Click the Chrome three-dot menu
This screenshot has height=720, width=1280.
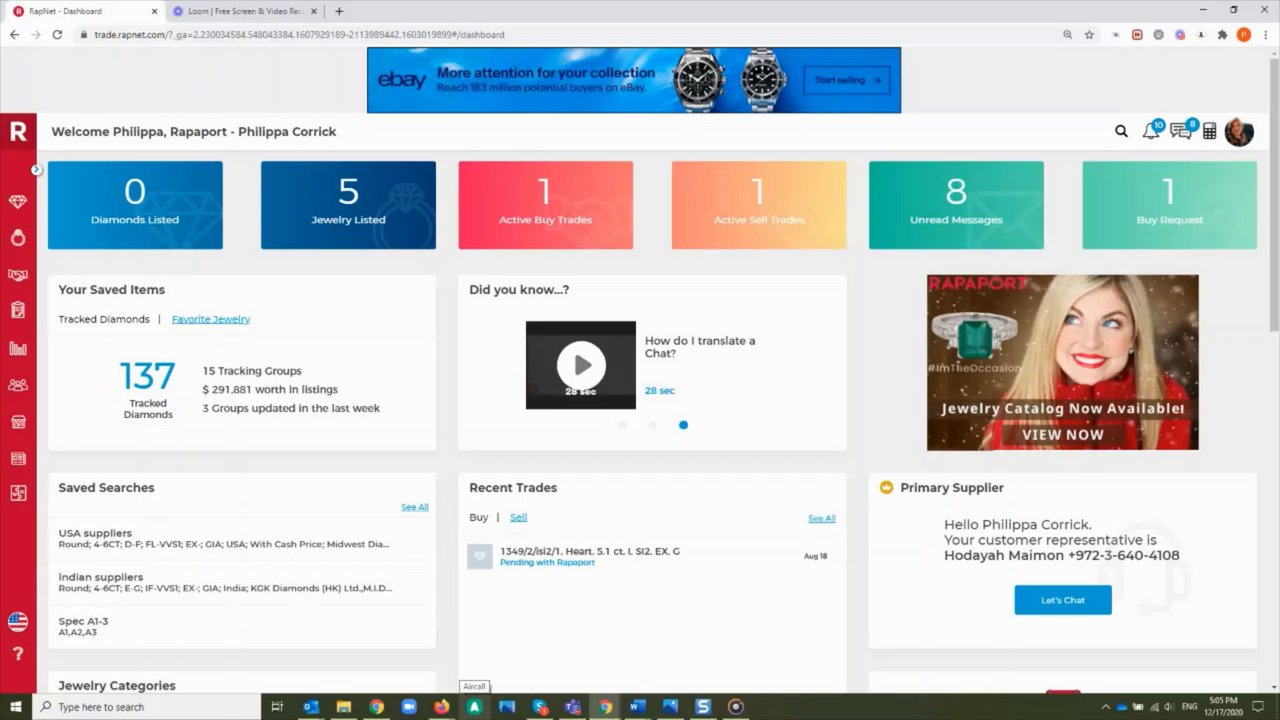[x=1265, y=34]
